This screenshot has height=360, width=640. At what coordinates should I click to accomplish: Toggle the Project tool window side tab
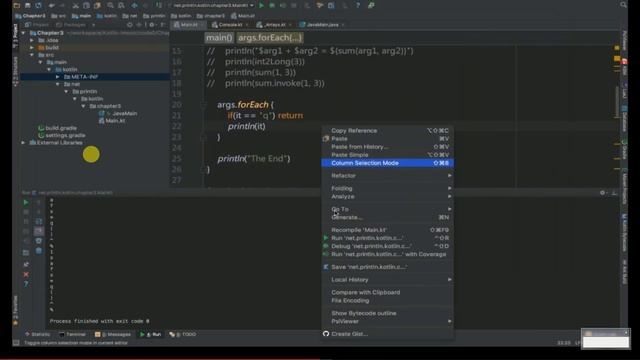tap(16, 36)
